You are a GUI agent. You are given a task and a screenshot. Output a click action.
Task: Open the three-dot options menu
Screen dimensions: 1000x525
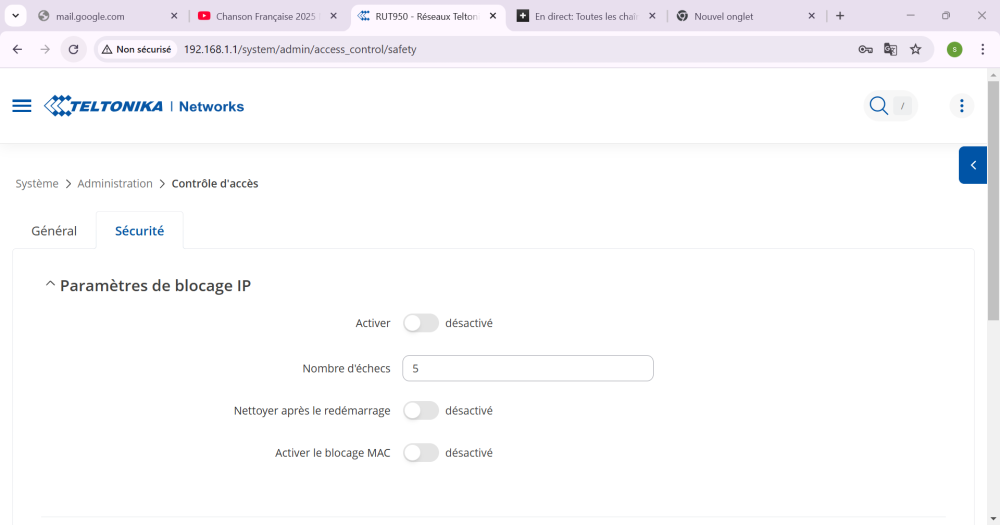click(x=961, y=106)
